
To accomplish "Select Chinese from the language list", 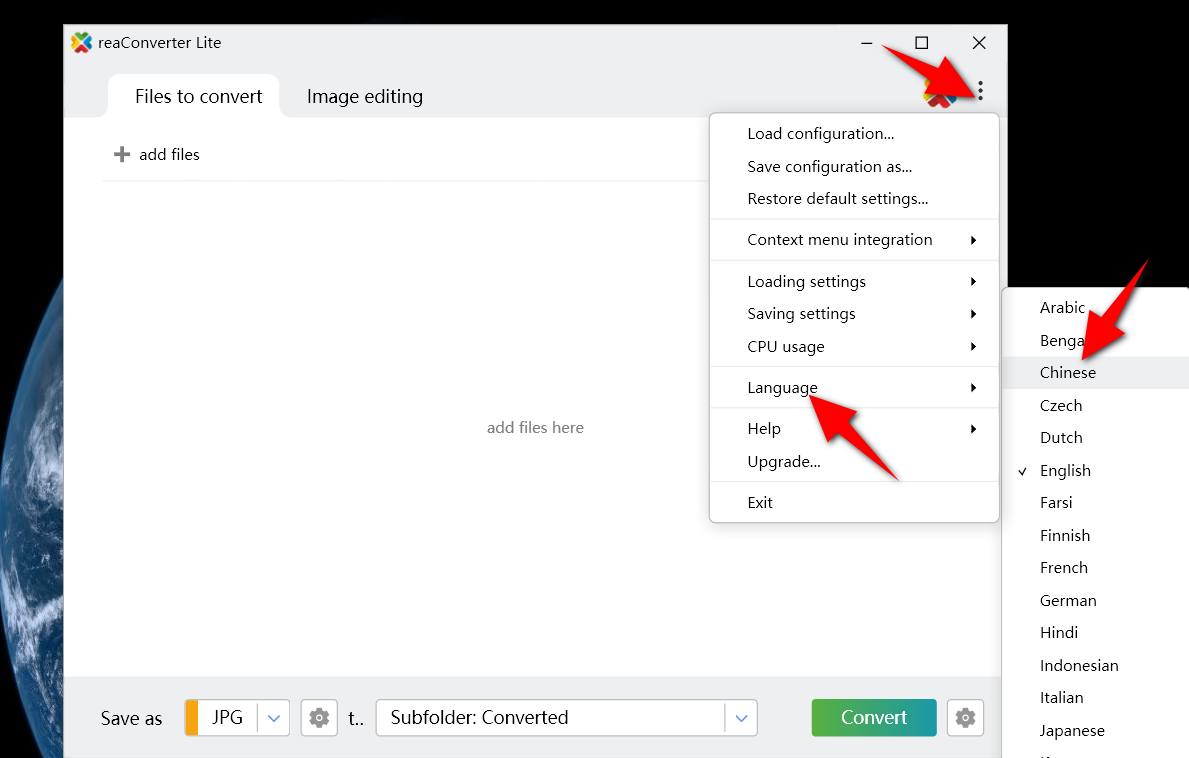I will click(x=1068, y=372).
